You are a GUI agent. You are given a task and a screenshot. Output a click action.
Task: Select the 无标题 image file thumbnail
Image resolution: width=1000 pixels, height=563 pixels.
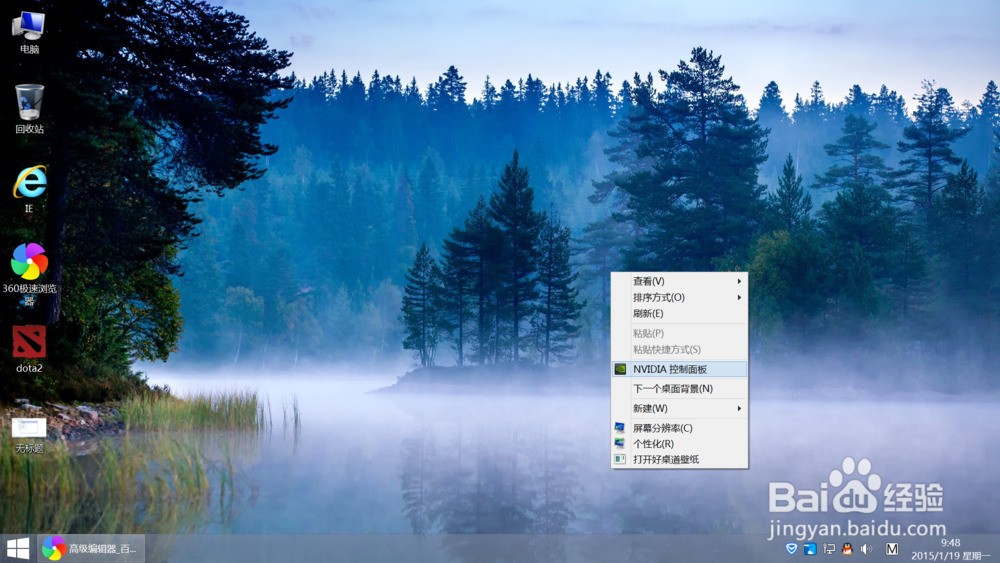29,427
